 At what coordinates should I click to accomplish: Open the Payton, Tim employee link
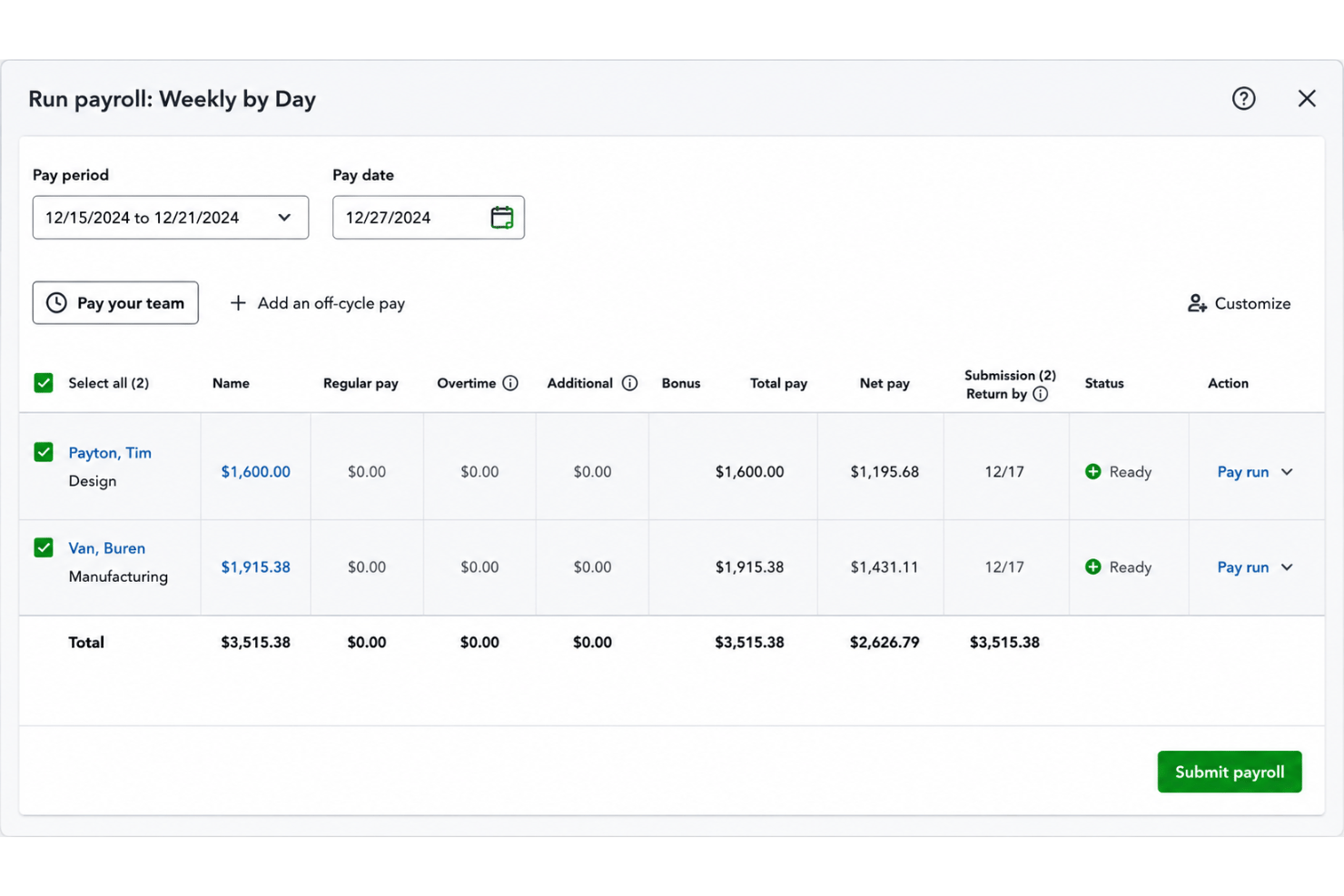click(110, 453)
